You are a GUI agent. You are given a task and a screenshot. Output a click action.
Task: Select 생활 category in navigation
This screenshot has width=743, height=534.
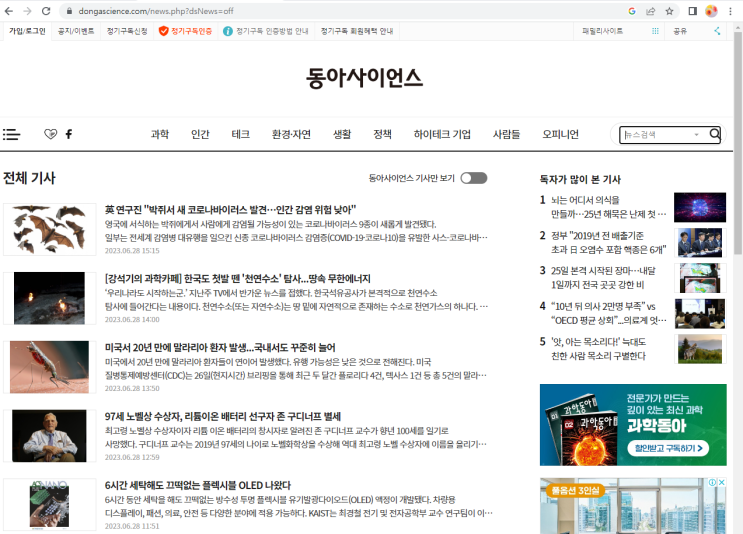[342, 134]
